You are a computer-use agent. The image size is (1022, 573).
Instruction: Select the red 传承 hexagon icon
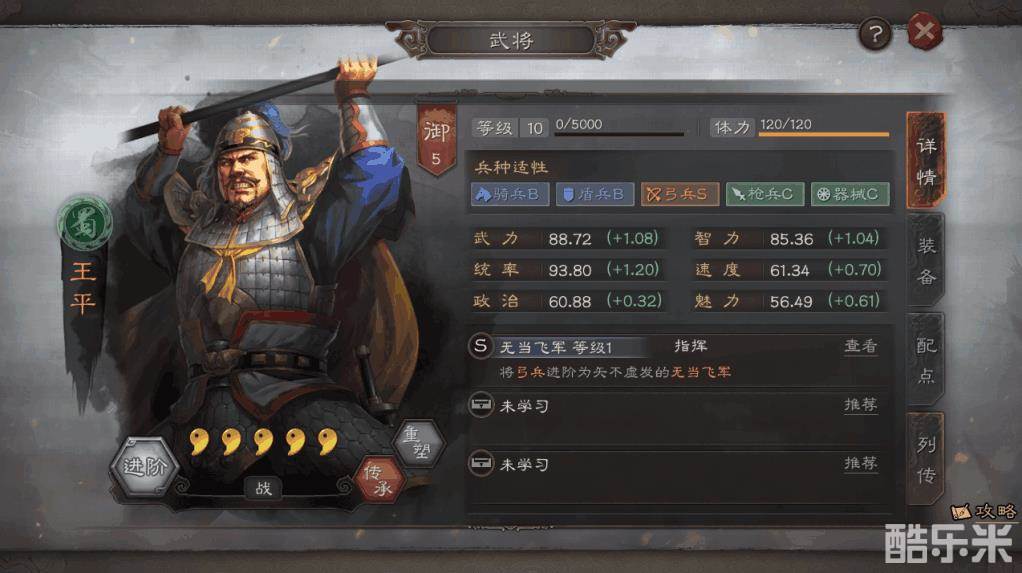click(380, 480)
